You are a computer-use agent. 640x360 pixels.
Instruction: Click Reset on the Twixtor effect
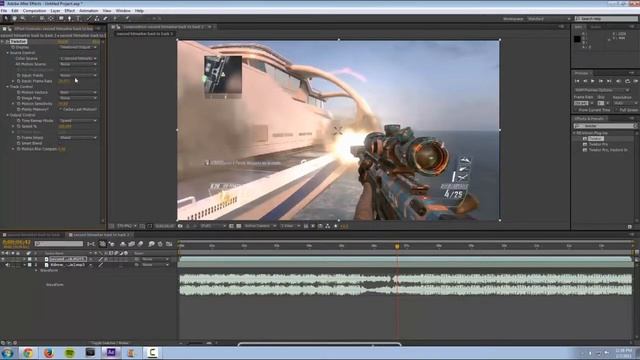click(63, 42)
